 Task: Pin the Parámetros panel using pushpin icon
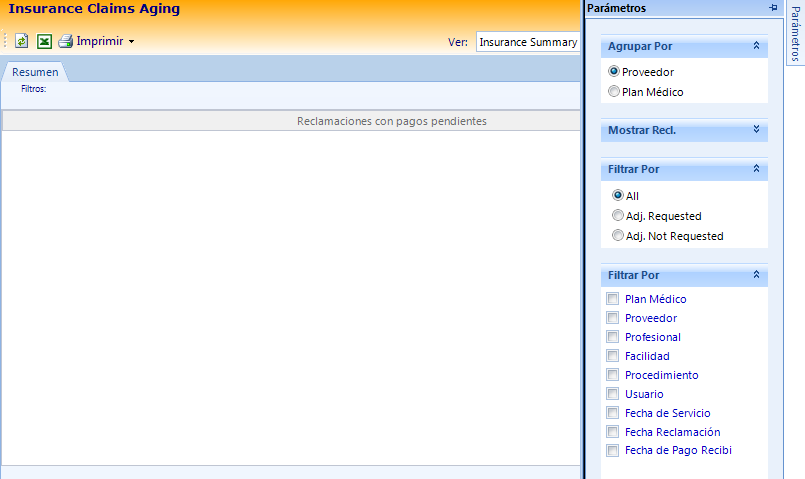click(772, 8)
